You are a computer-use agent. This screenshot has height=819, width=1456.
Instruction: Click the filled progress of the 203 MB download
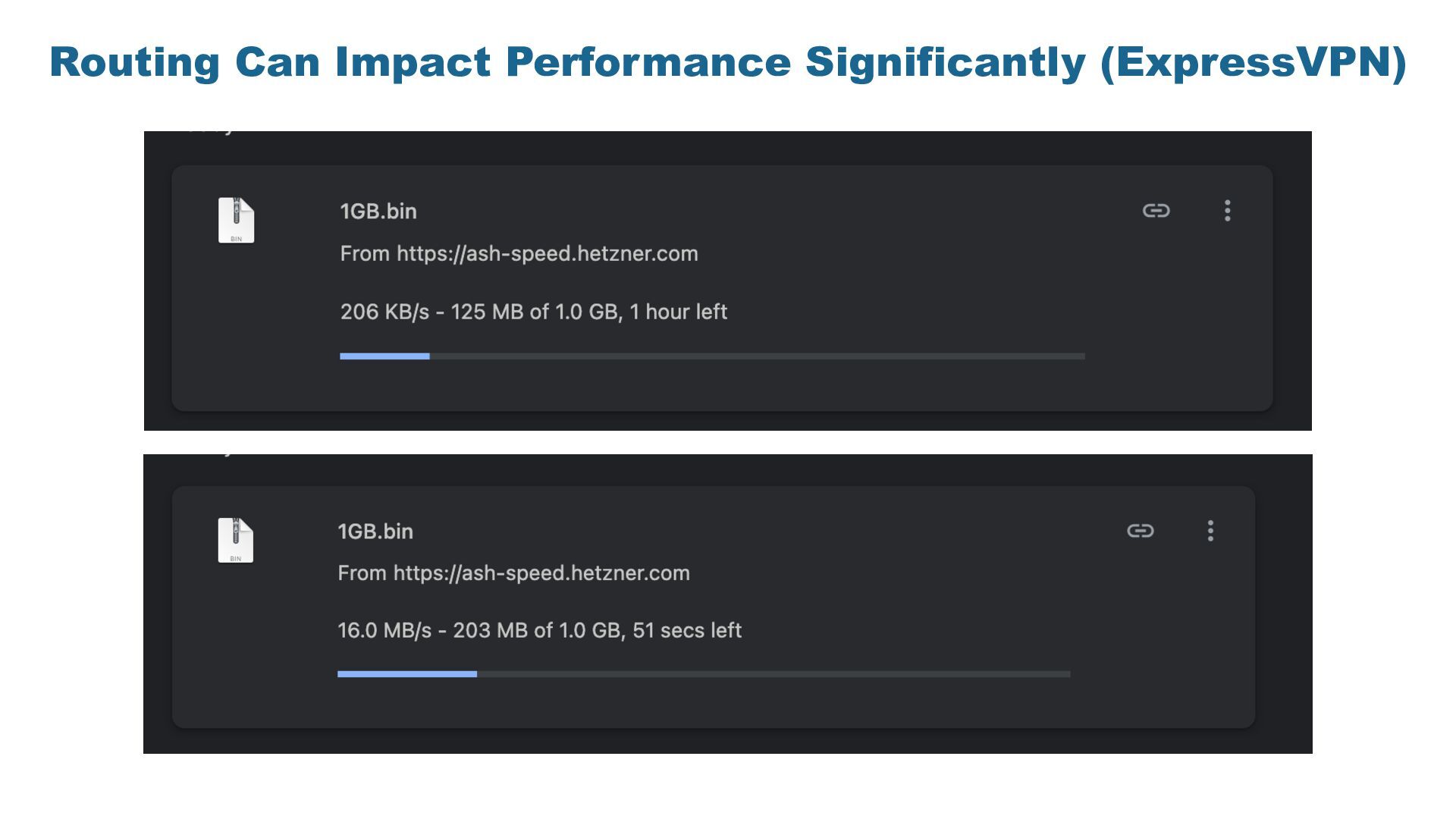pos(406,673)
